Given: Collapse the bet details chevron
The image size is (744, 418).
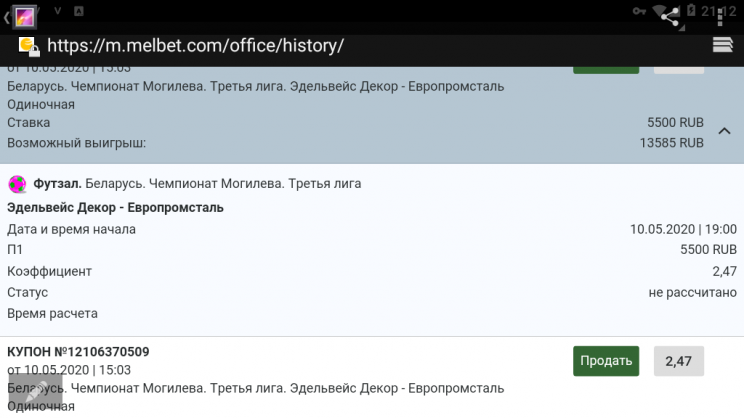Looking at the screenshot, I should tap(724, 132).
